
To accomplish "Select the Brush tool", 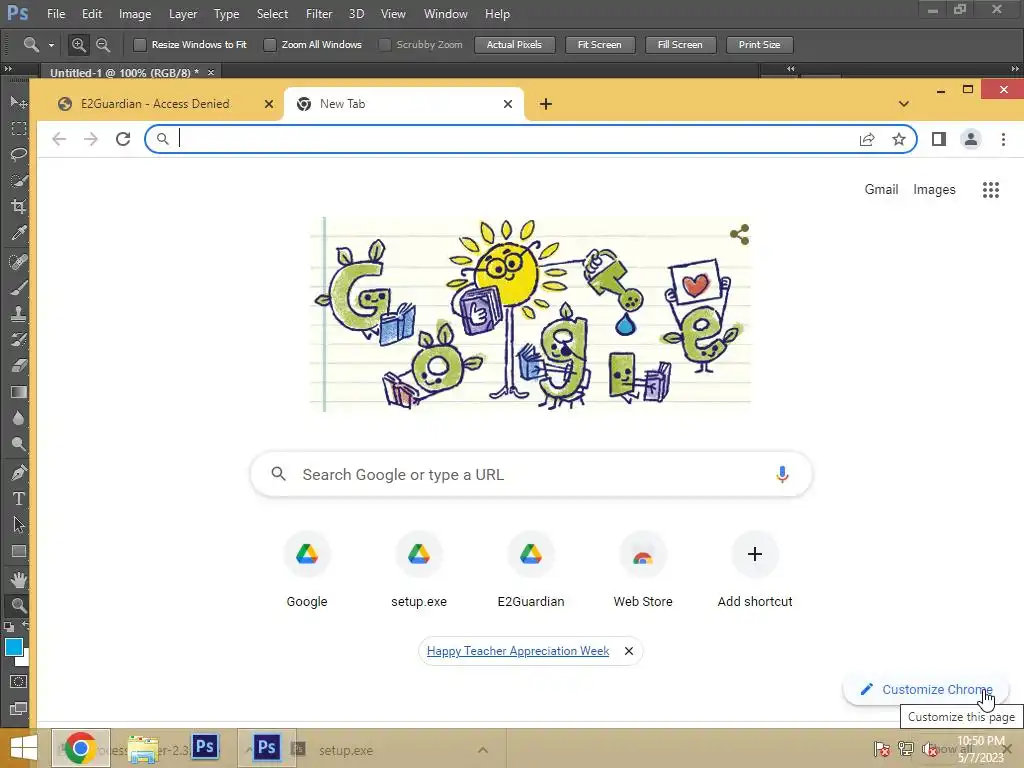I will pos(18,287).
